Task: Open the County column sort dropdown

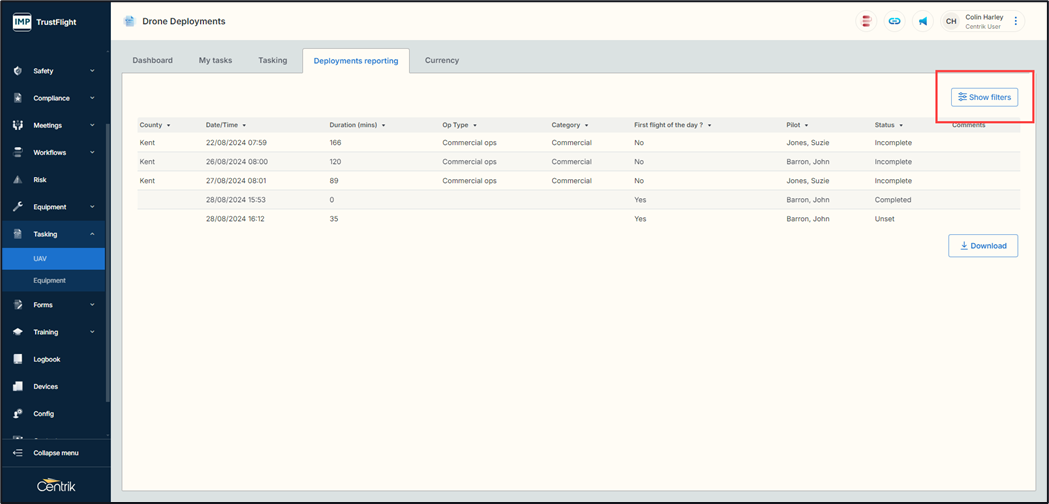Action: [x=168, y=126]
